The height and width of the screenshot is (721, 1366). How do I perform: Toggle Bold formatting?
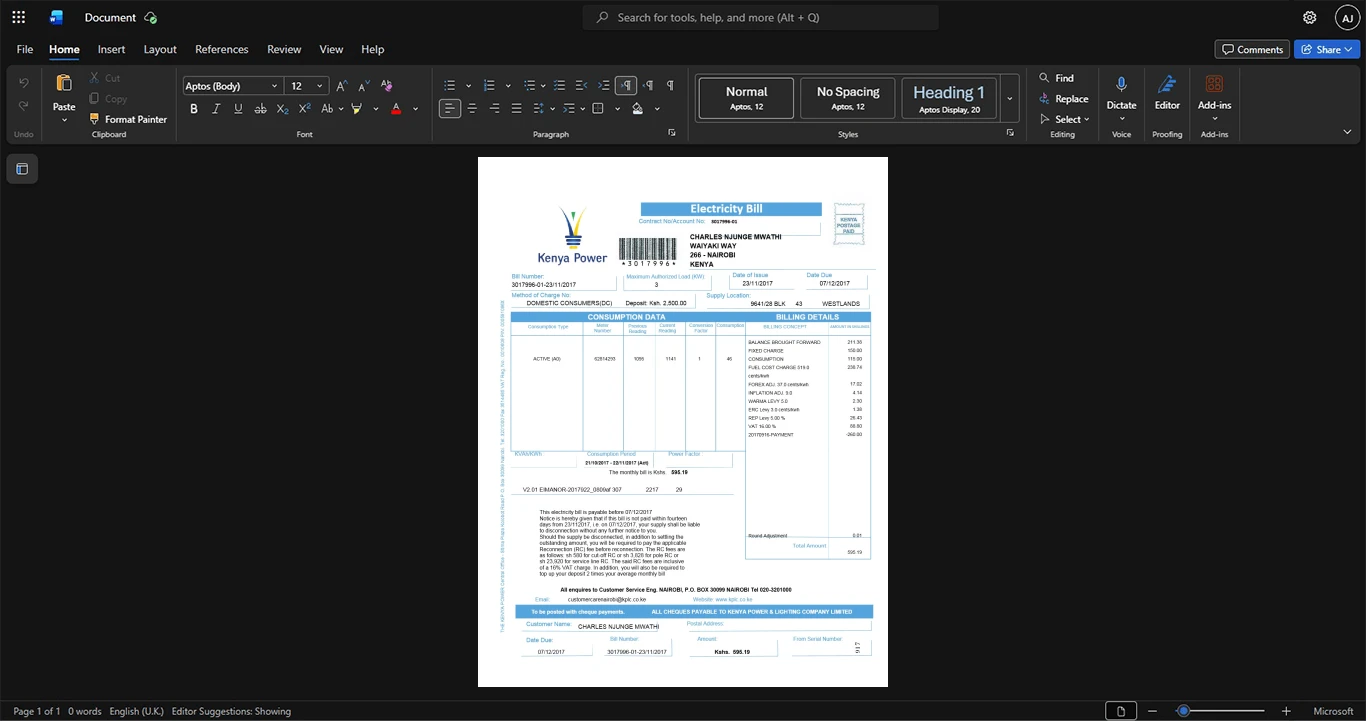[x=194, y=109]
